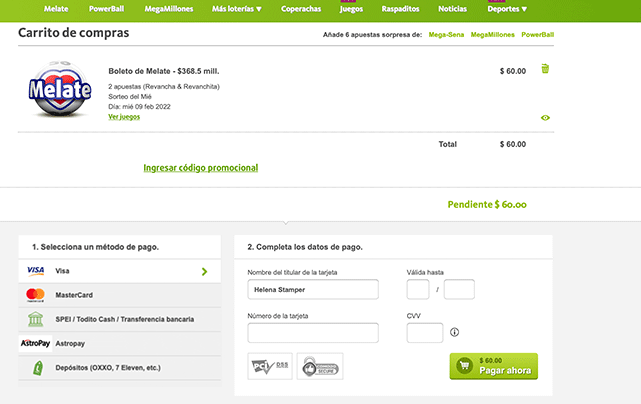Click Ingresar código promocional link
This screenshot has height=404, width=641.
click(x=200, y=168)
